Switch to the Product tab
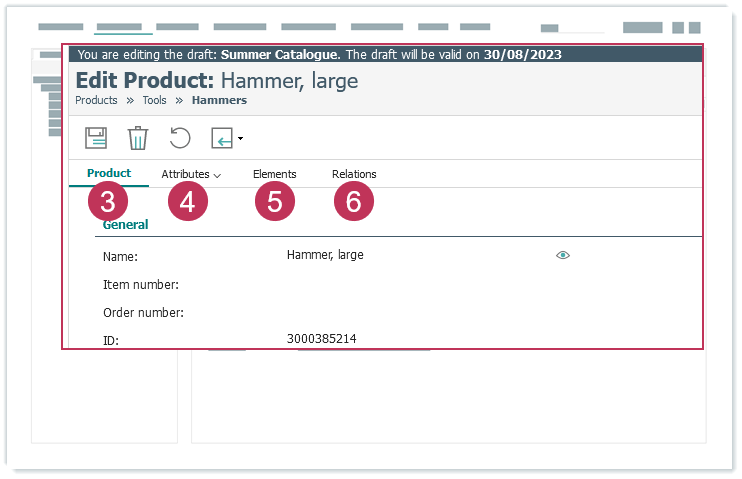 (x=109, y=174)
